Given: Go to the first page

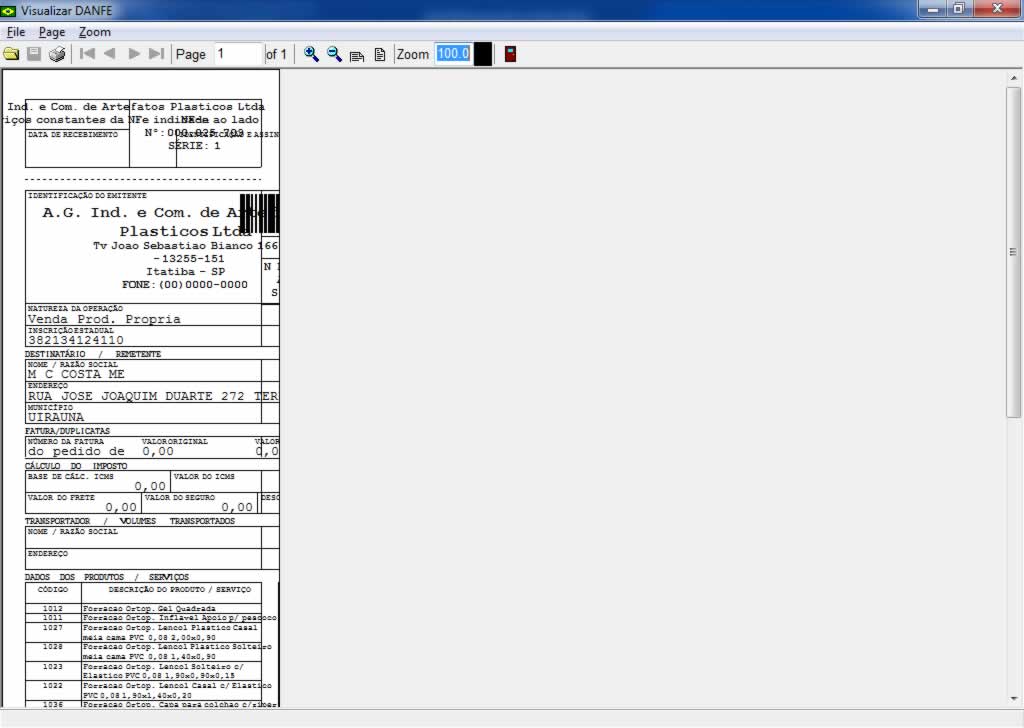Looking at the screenshot, I should point(87,54).
